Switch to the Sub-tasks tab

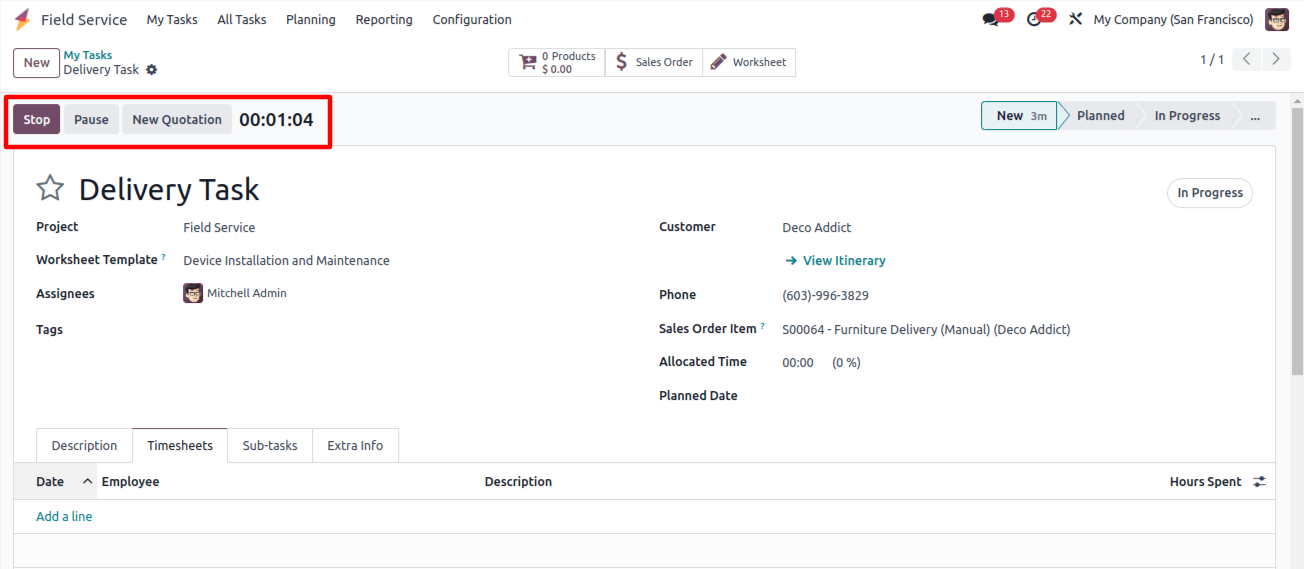pyautogui.click(x=270, y=446)
